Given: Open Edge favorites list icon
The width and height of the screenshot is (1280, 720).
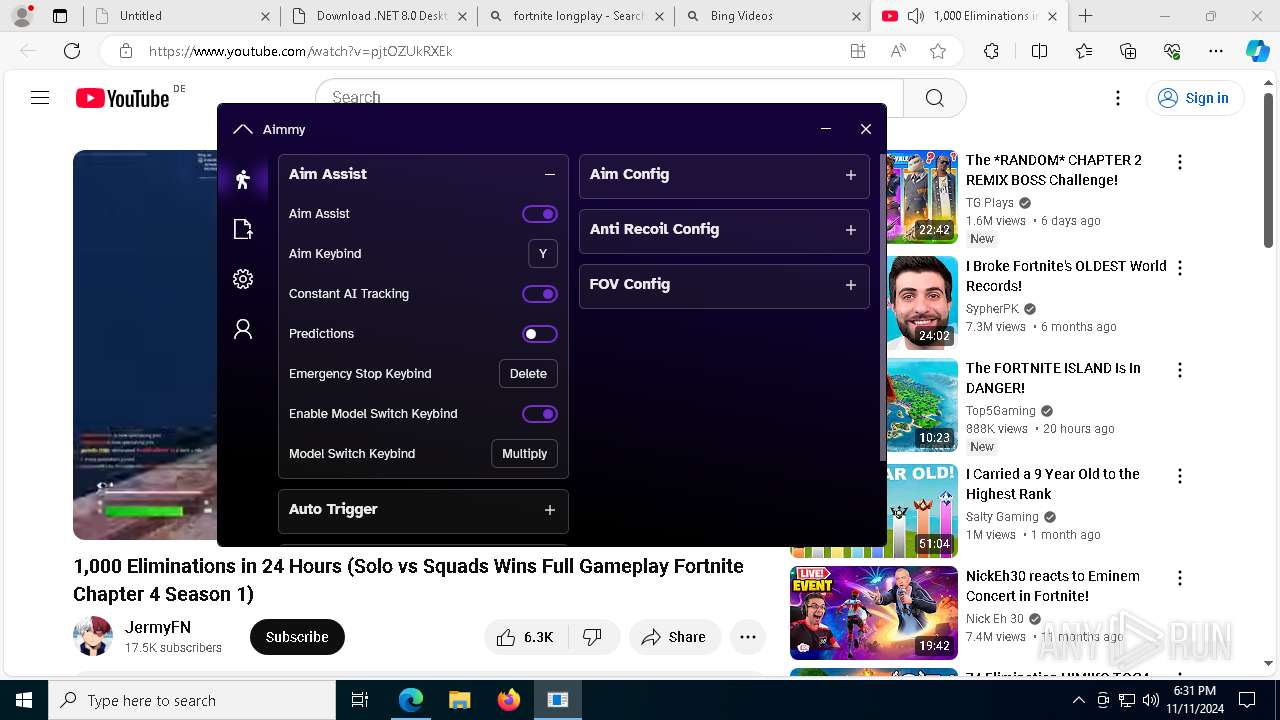Looking at the screenshot, I should point(1084,51).
